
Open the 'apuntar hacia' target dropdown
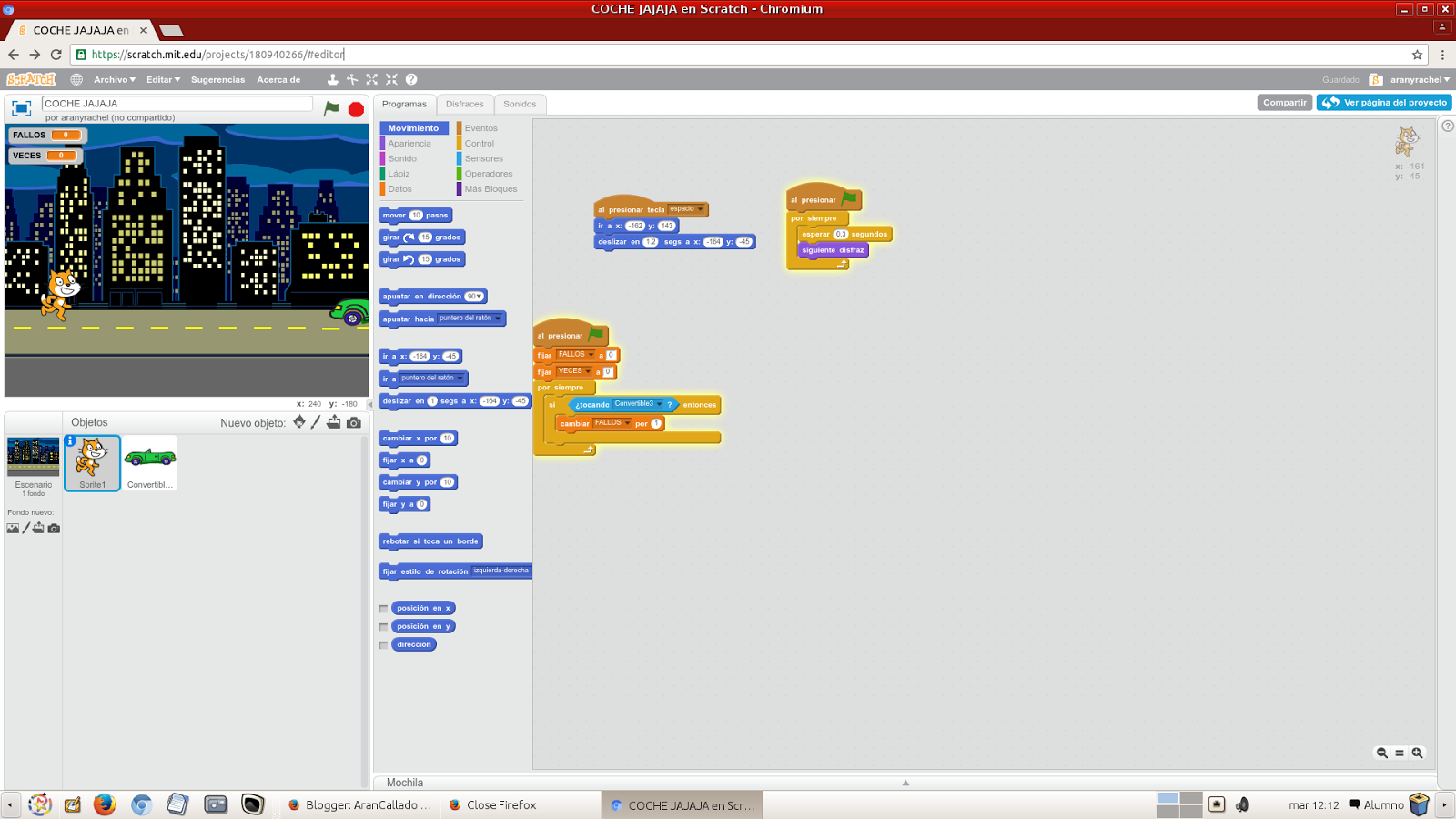click(499, 318)
